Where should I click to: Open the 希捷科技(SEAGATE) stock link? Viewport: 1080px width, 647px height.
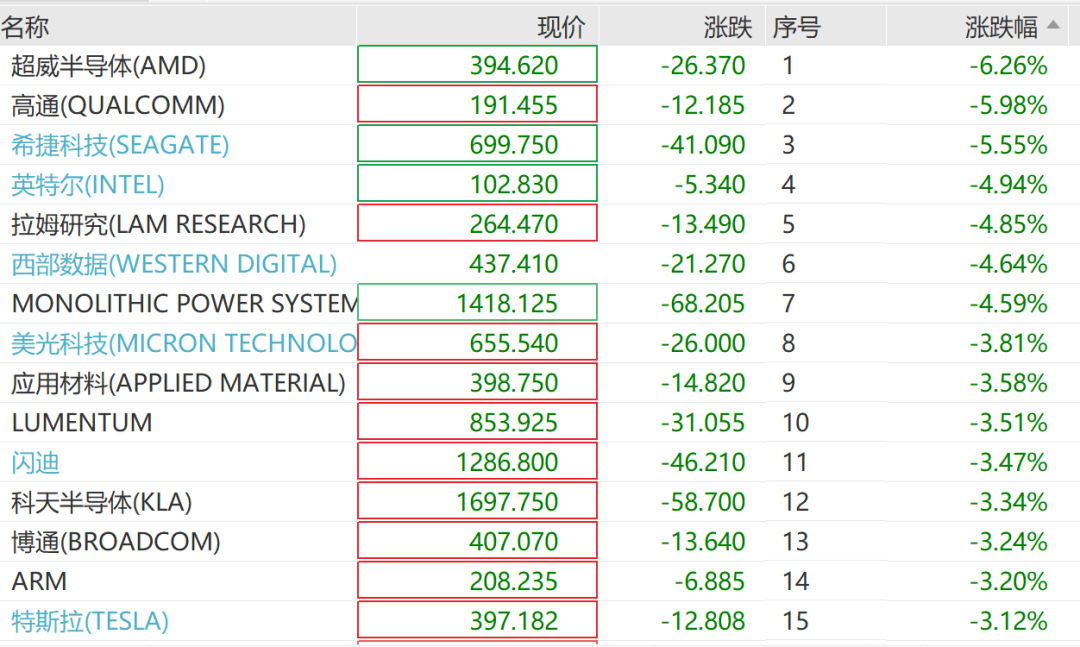coord(120,145)
